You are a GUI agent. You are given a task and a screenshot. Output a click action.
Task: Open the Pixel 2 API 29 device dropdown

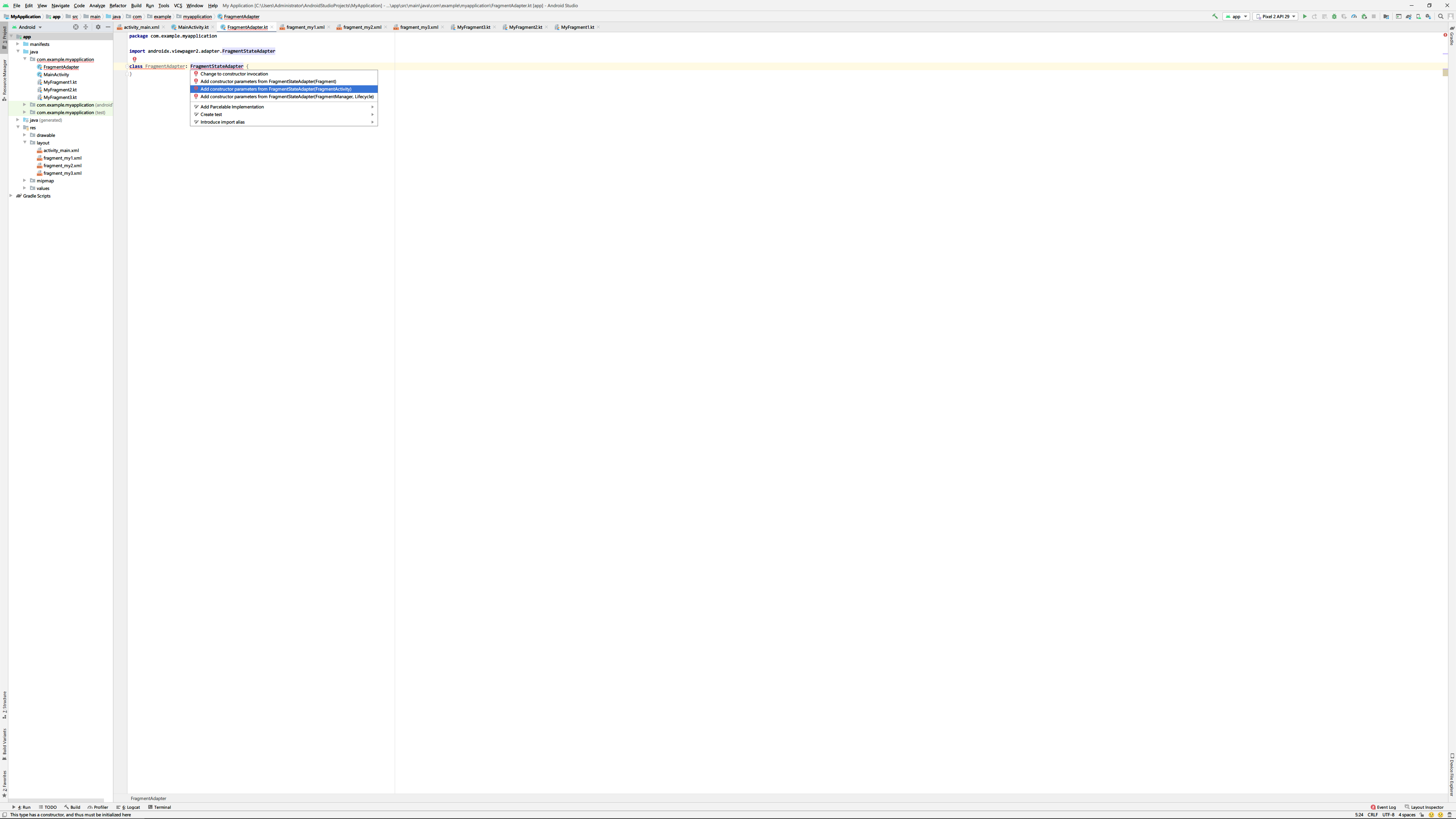click(x=1275, y=16)
